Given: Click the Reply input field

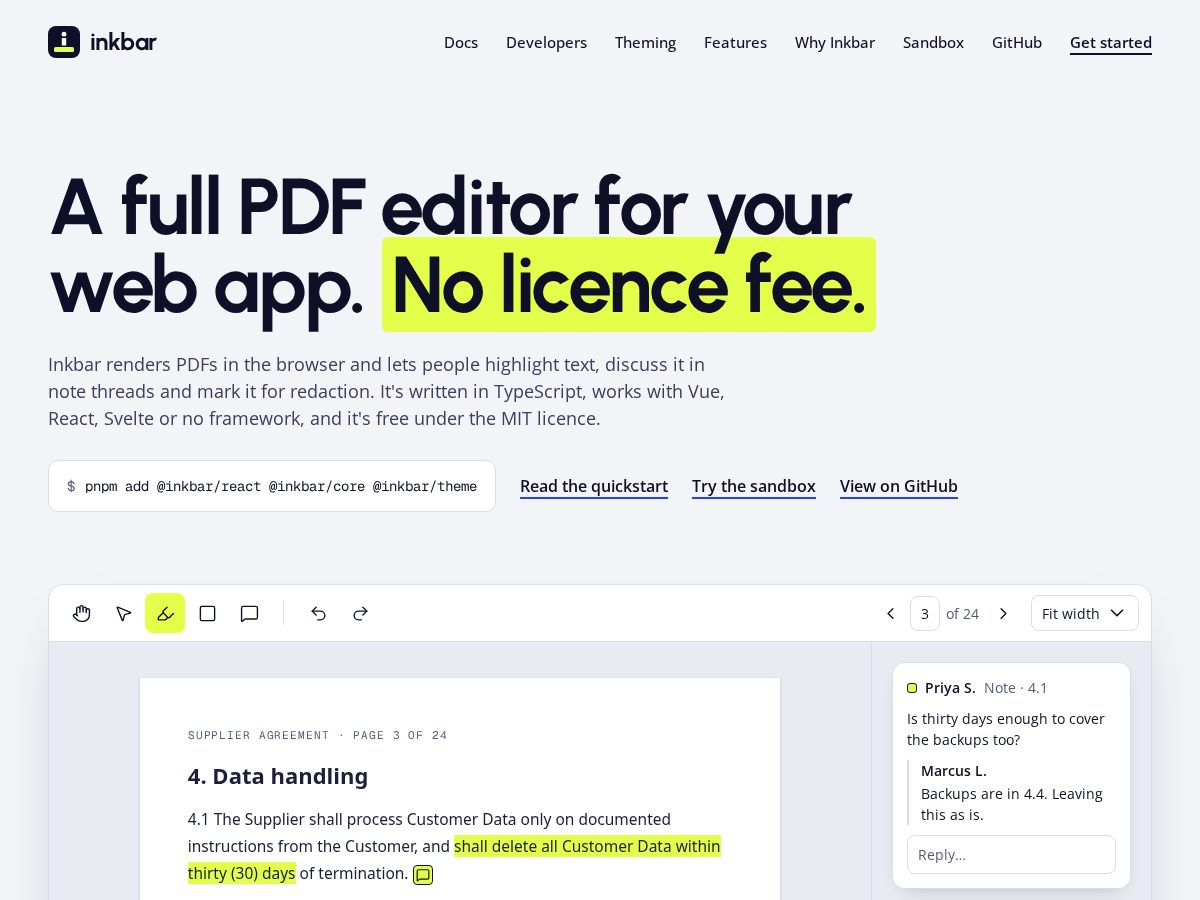Looking at the screenshot, I should point(1011,854).
